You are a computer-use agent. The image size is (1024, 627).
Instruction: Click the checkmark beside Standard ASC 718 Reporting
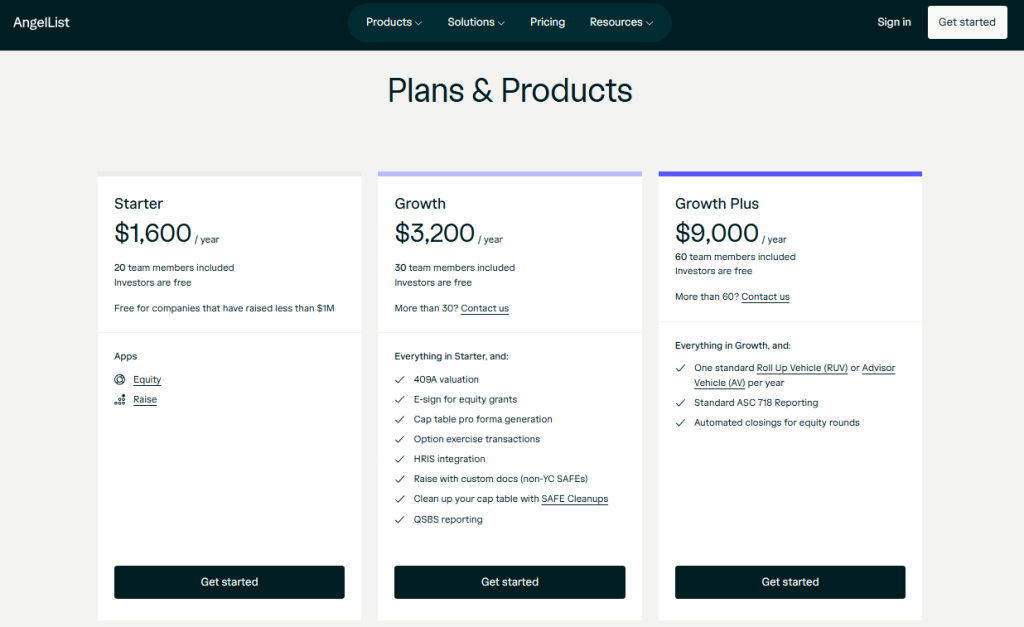pos(681,403)
